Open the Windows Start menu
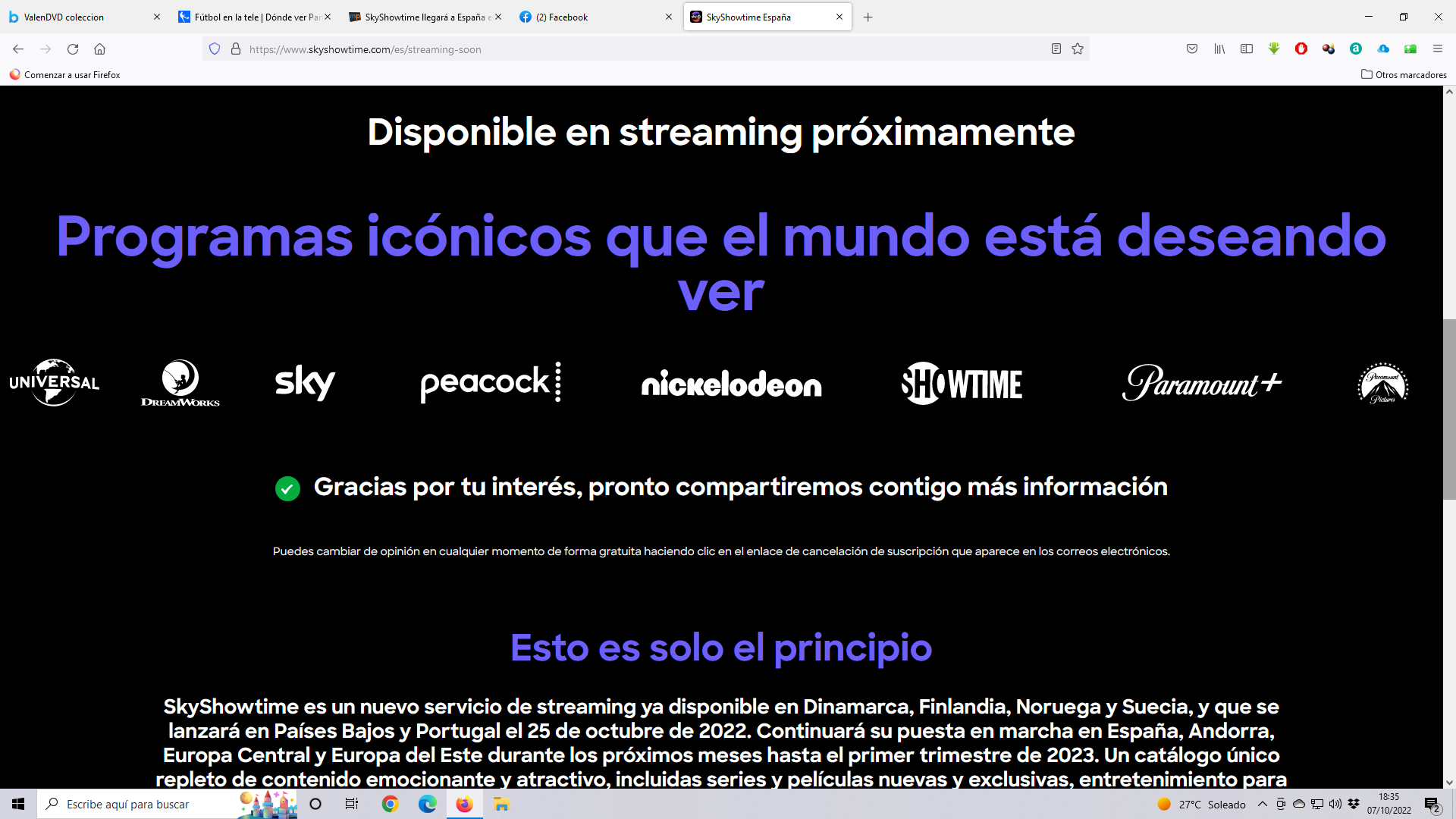The height and width of the screenshot is (819, 1456). [x=18, y=804]
